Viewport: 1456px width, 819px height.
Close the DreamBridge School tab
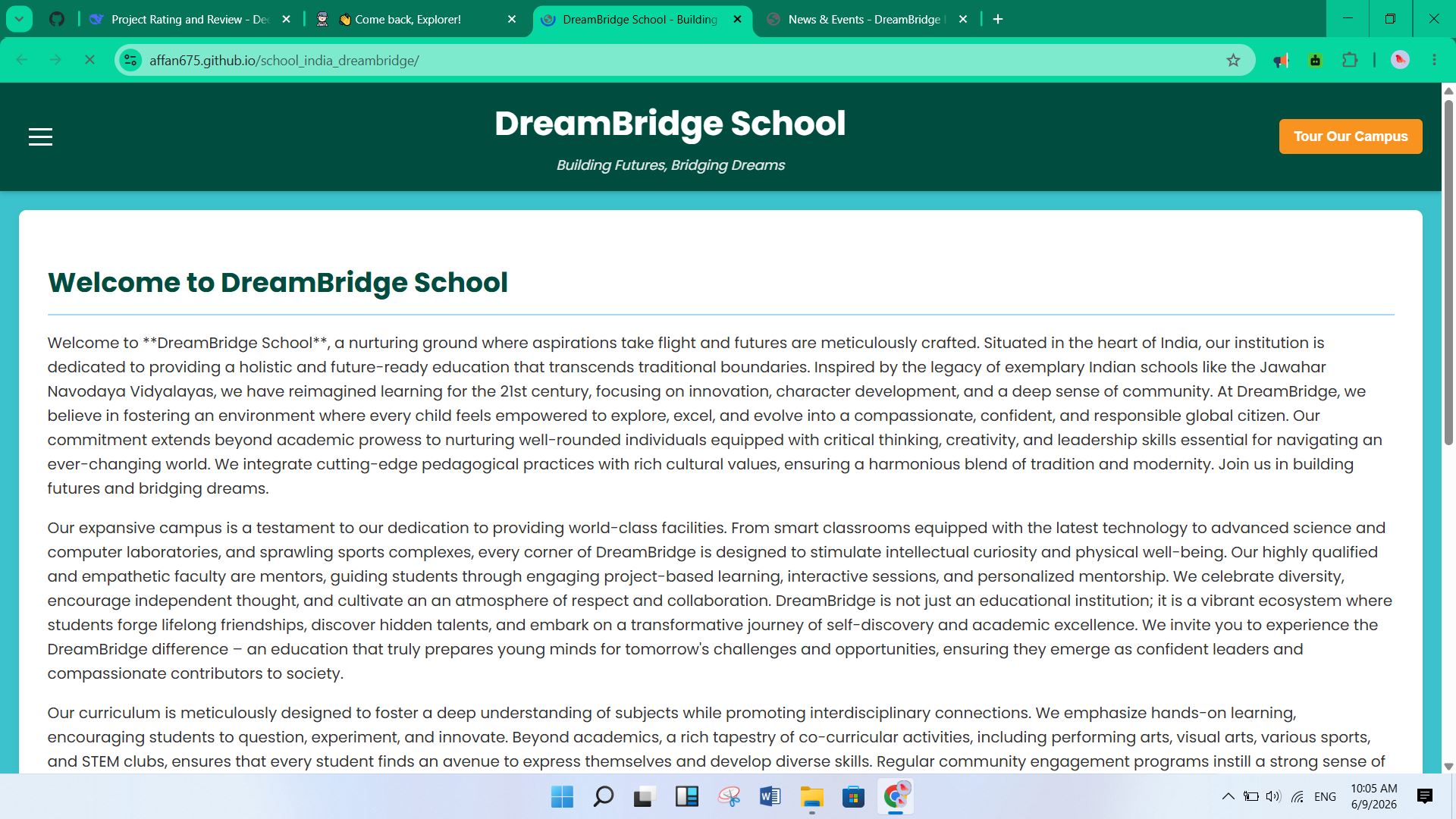tap(737, 19)
